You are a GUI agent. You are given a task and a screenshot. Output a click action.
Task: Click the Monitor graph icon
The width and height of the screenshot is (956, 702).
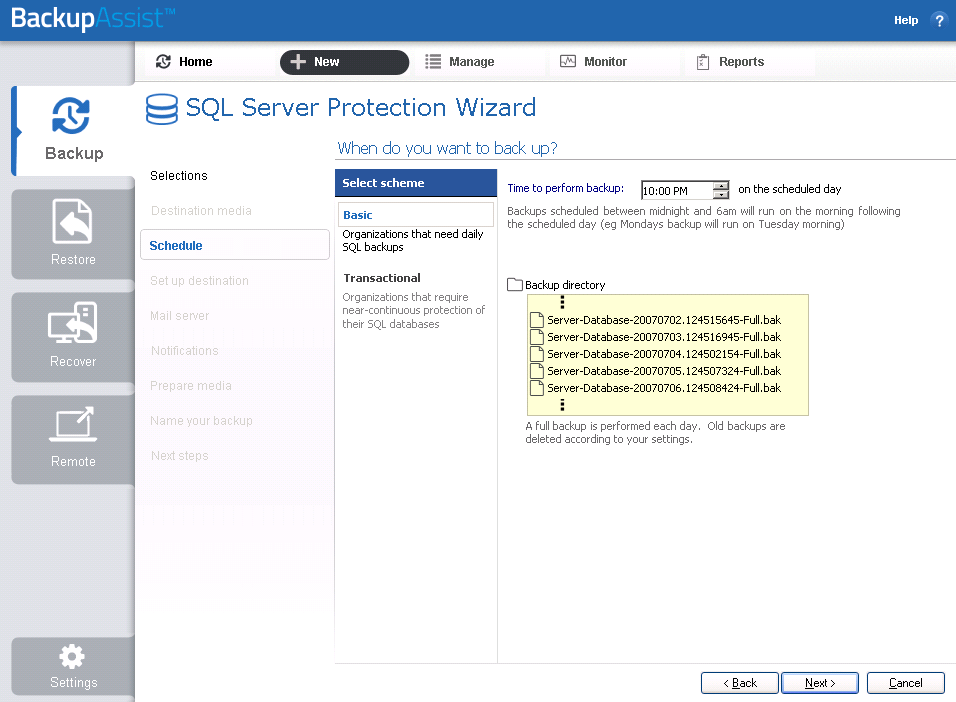coord(568,61)
